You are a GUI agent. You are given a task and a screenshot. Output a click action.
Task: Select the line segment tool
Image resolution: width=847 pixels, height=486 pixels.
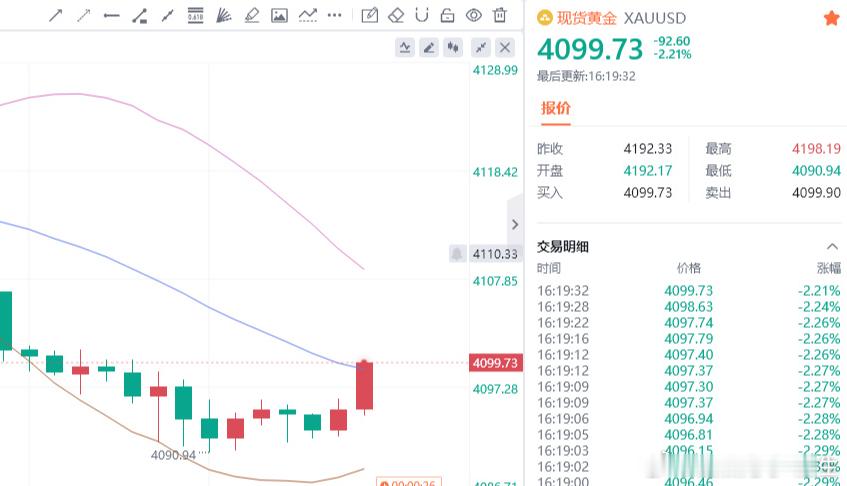(167, 16)
